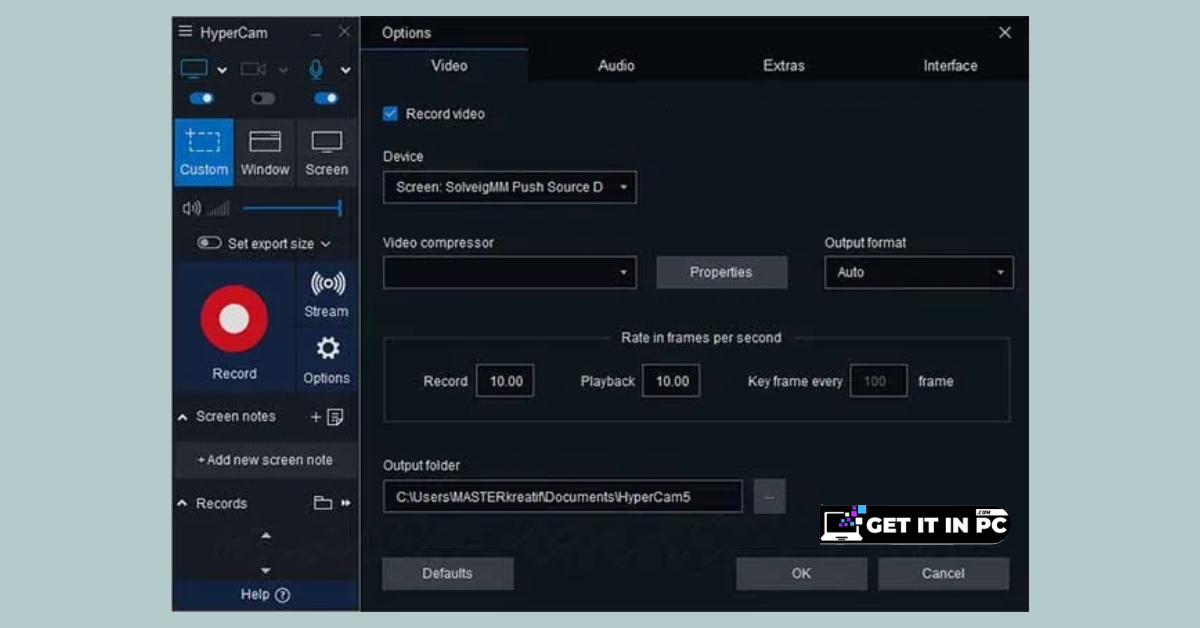The height and width of the screenshot is (628, 1200).
Task: Select Window capture mode
Action: click(265, 152)
